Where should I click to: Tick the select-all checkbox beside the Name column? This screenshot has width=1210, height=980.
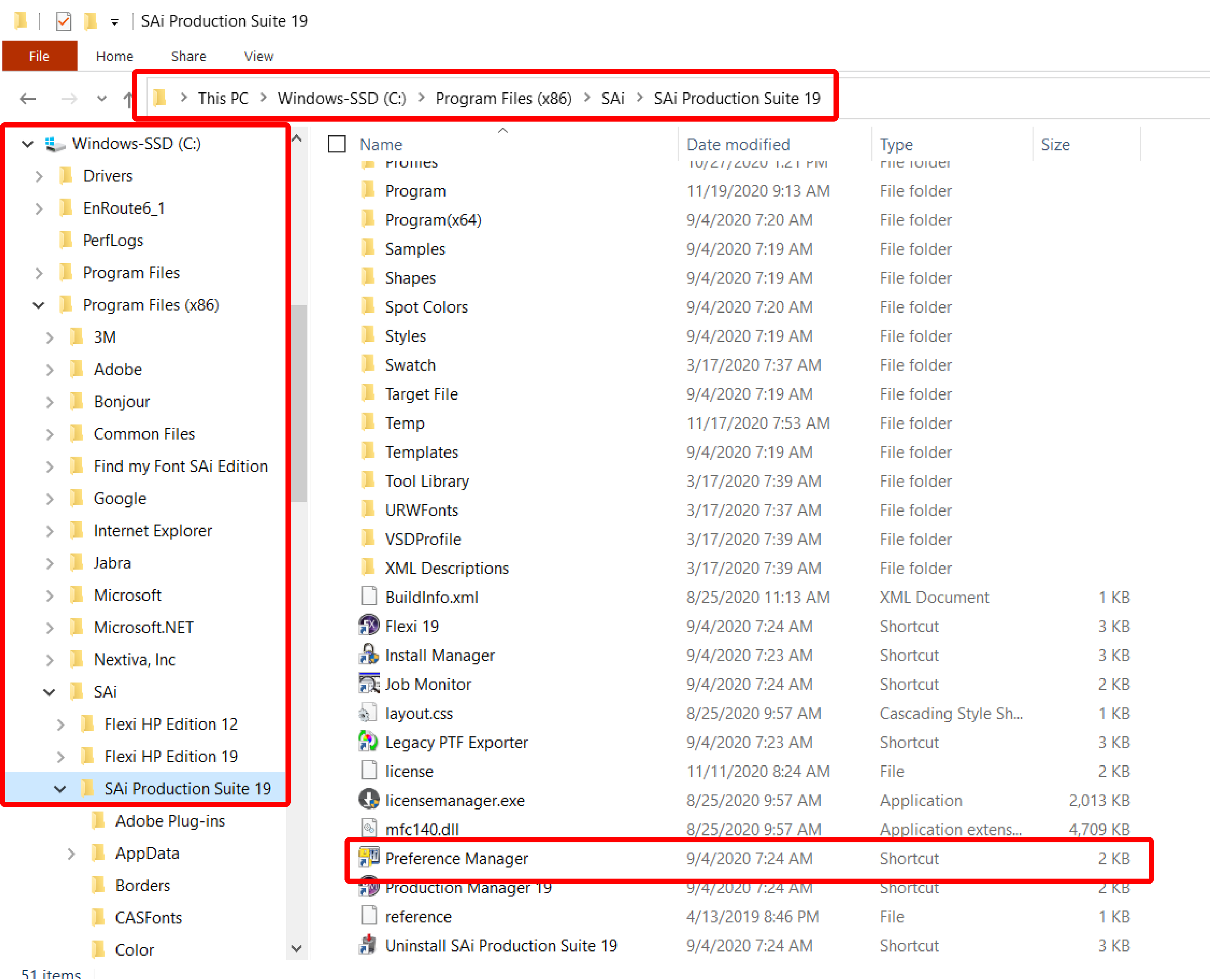coord(337,144)
